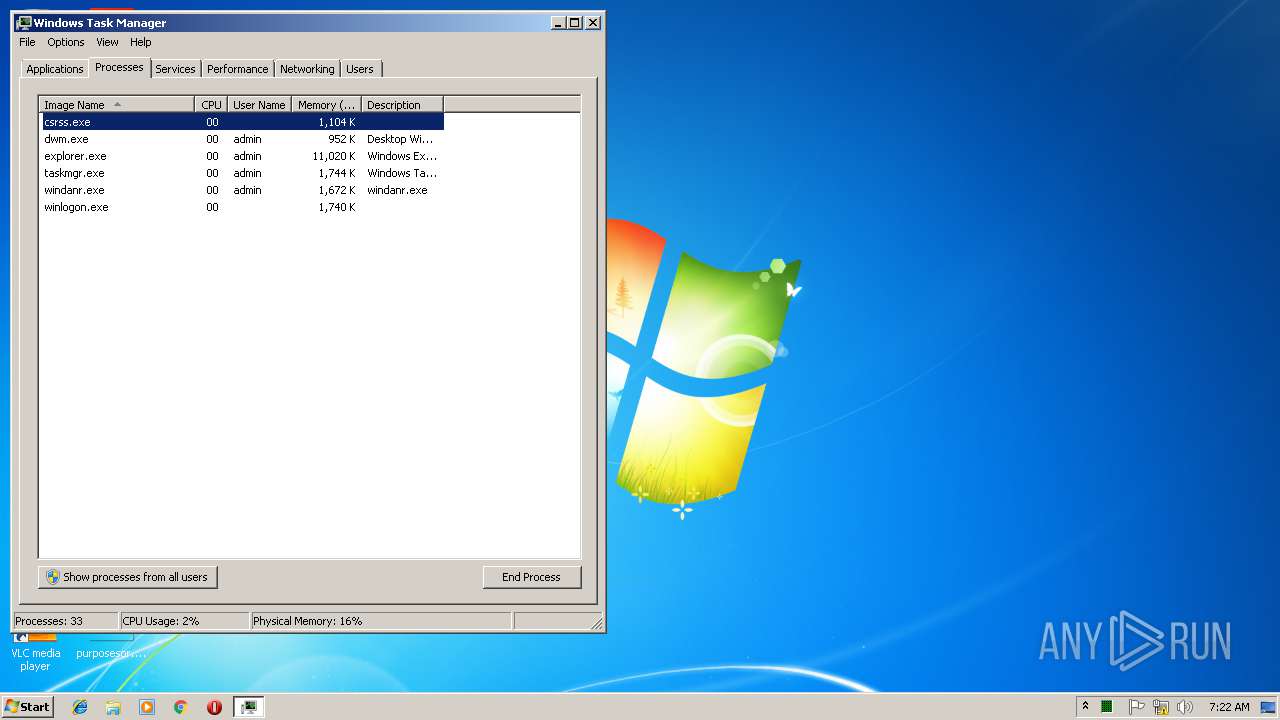Image resolution: width=1280 pixels, height=720 pixels.
Task: Open the File menu
Action: (27, 42)
